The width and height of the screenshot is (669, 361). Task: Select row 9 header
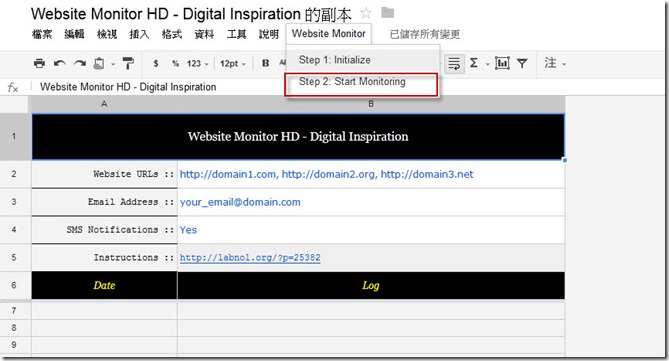tap(14, 344)
